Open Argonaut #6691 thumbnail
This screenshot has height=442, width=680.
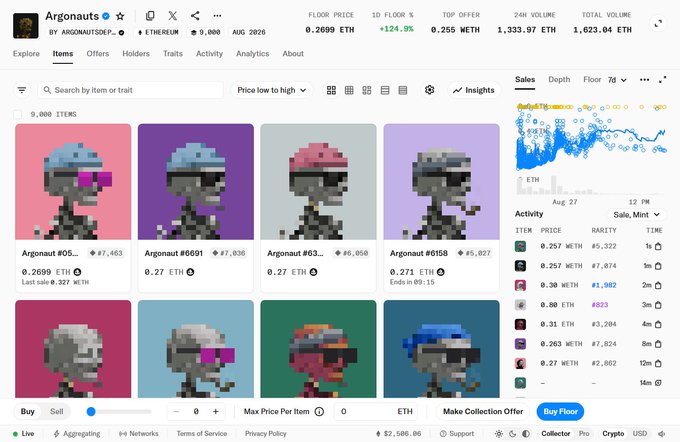pos(196,182)
